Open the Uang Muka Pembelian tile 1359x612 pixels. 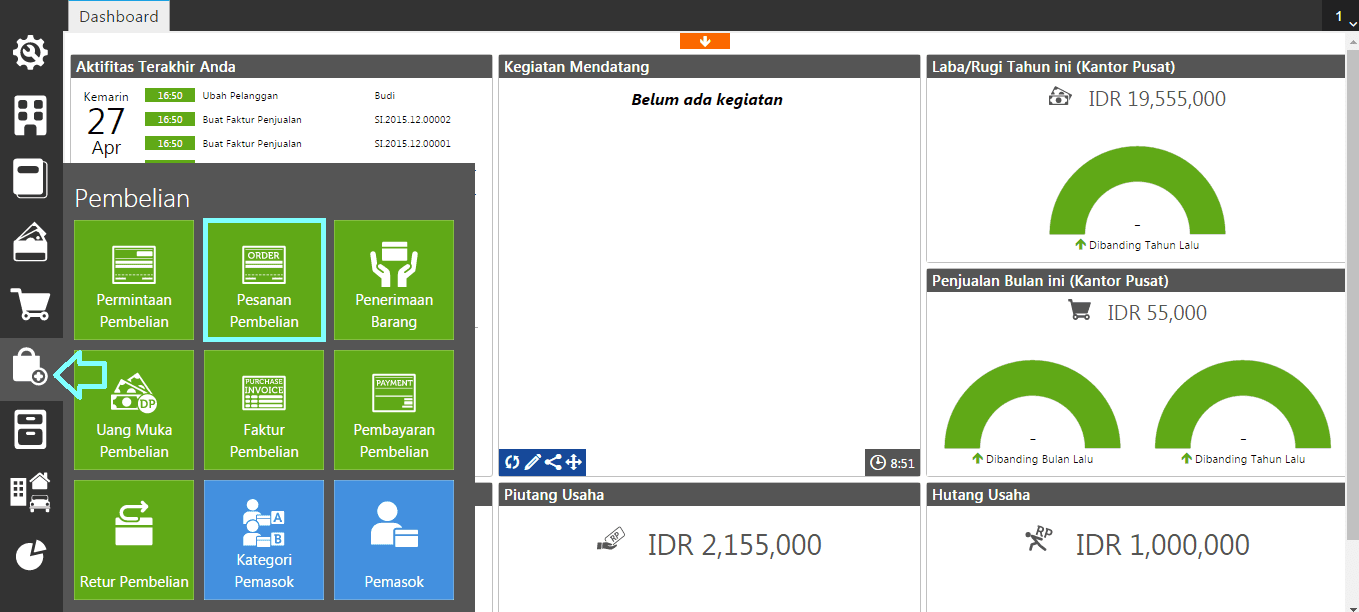pyautogui.click(x=133, y=410)
